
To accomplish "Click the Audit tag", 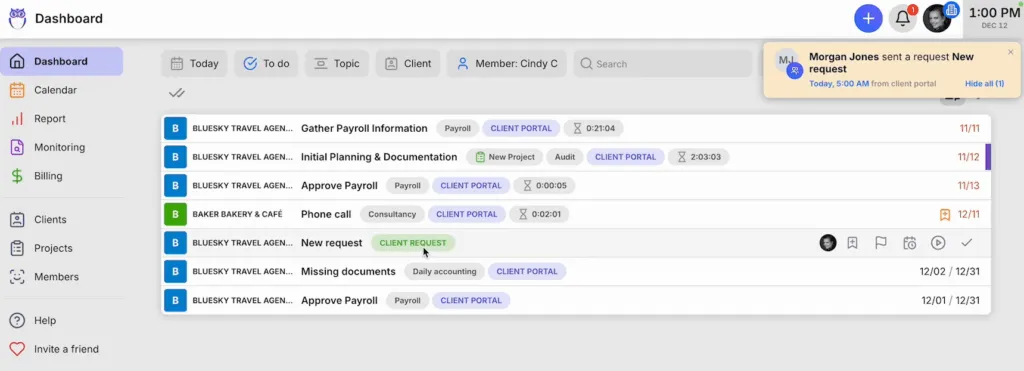I will [x=565, y=157].
